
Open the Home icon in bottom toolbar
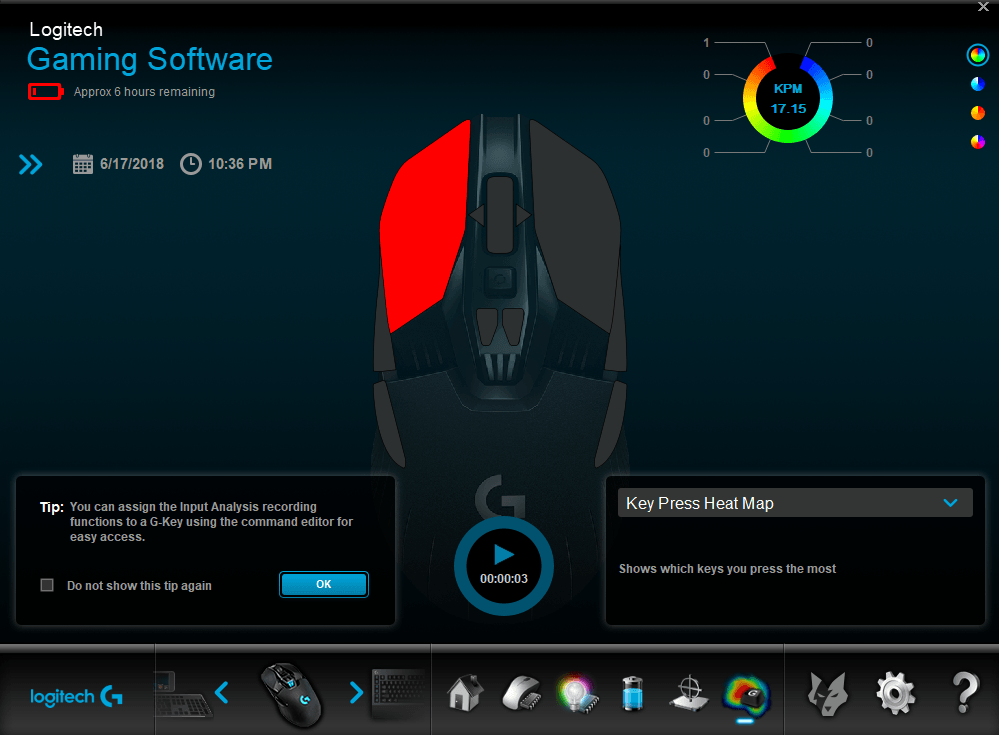(x=461, y=692)
